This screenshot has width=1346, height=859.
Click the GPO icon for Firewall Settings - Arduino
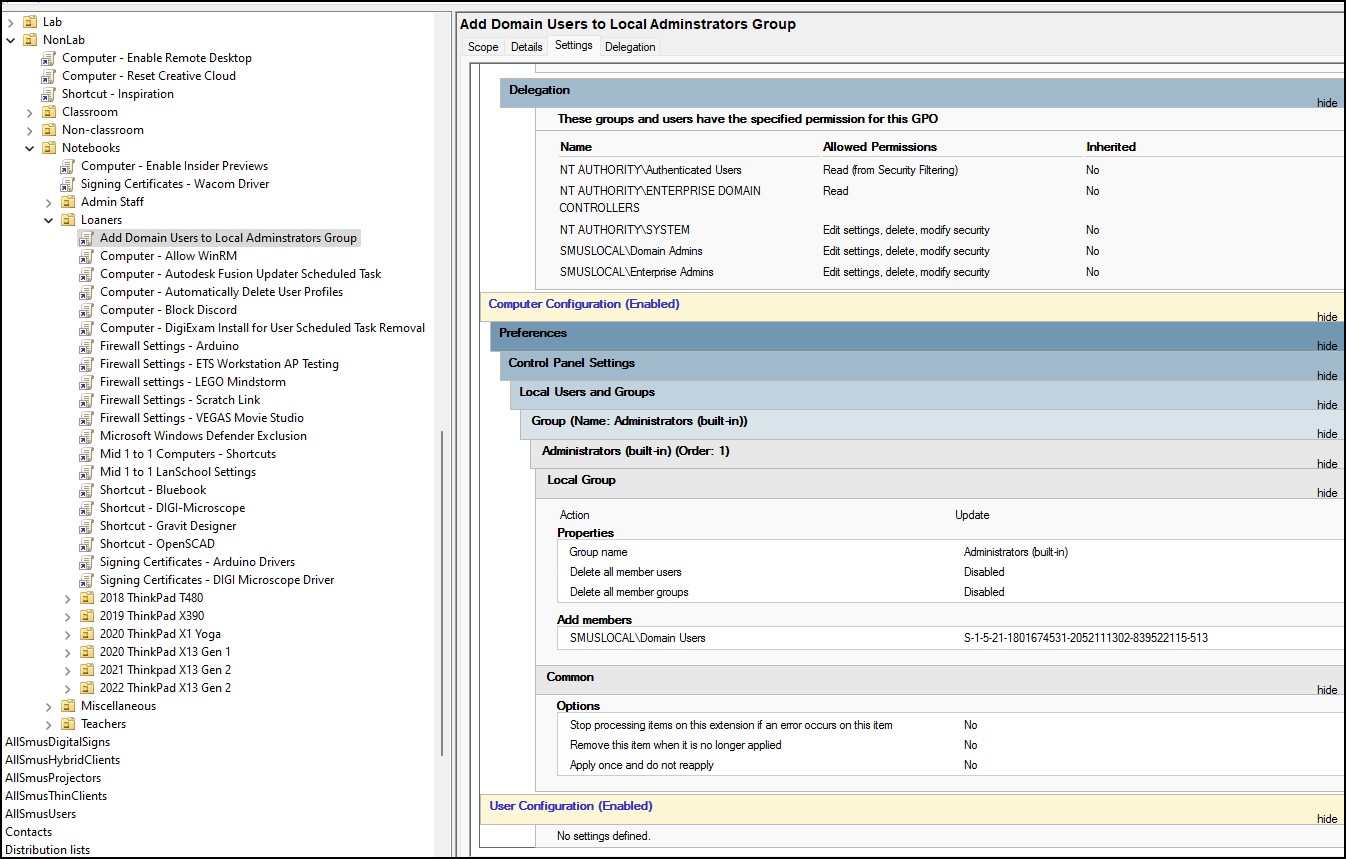tap(87, 346)
